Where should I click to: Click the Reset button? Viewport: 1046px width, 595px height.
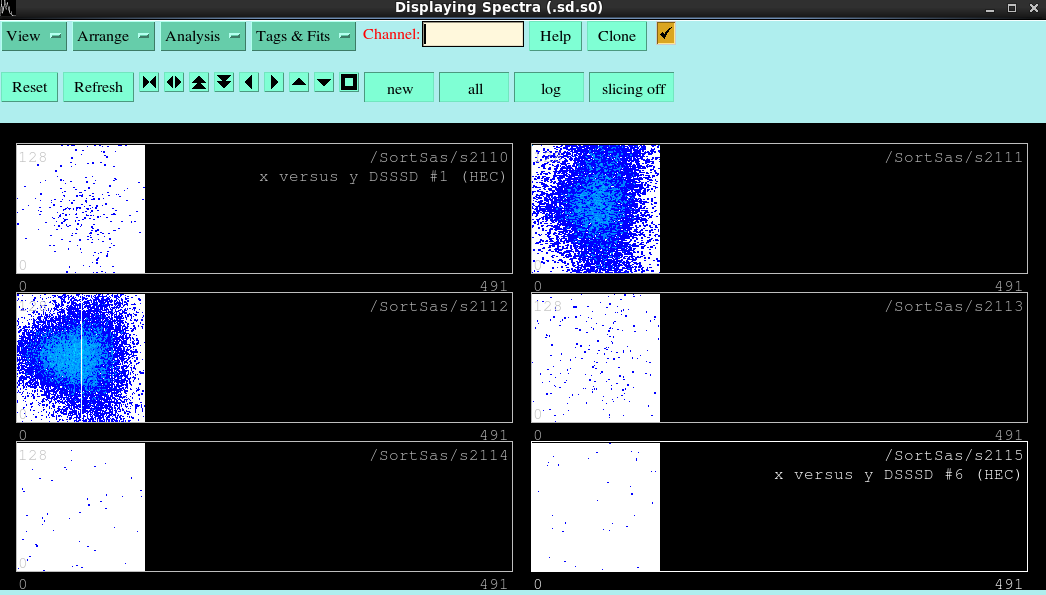(29, 87)
